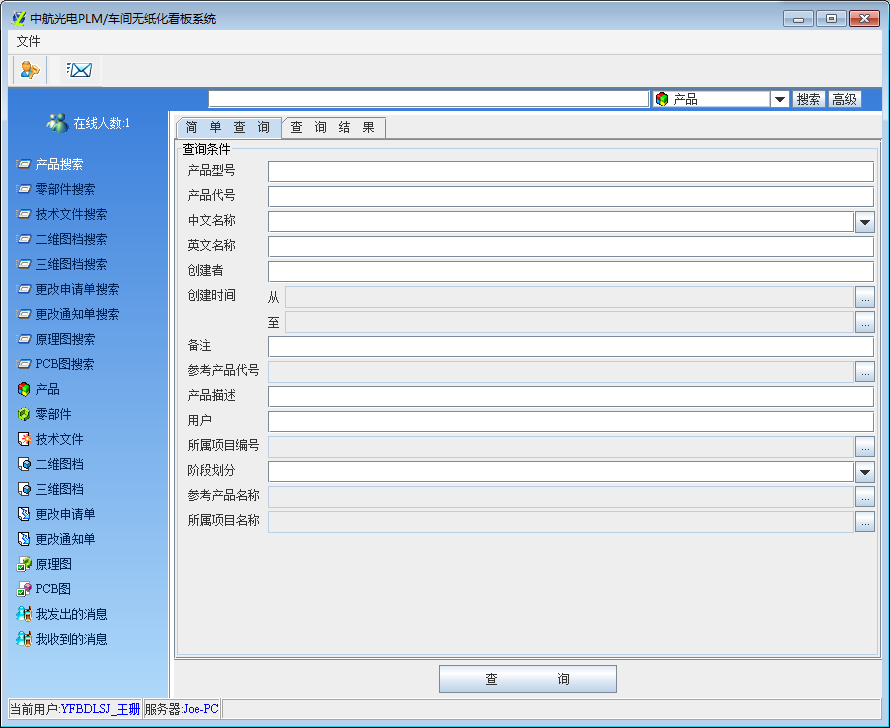Click browse button for 参考产品名称
The height and width of the screenshot is (728, 890).
click(x=864, y=496)
